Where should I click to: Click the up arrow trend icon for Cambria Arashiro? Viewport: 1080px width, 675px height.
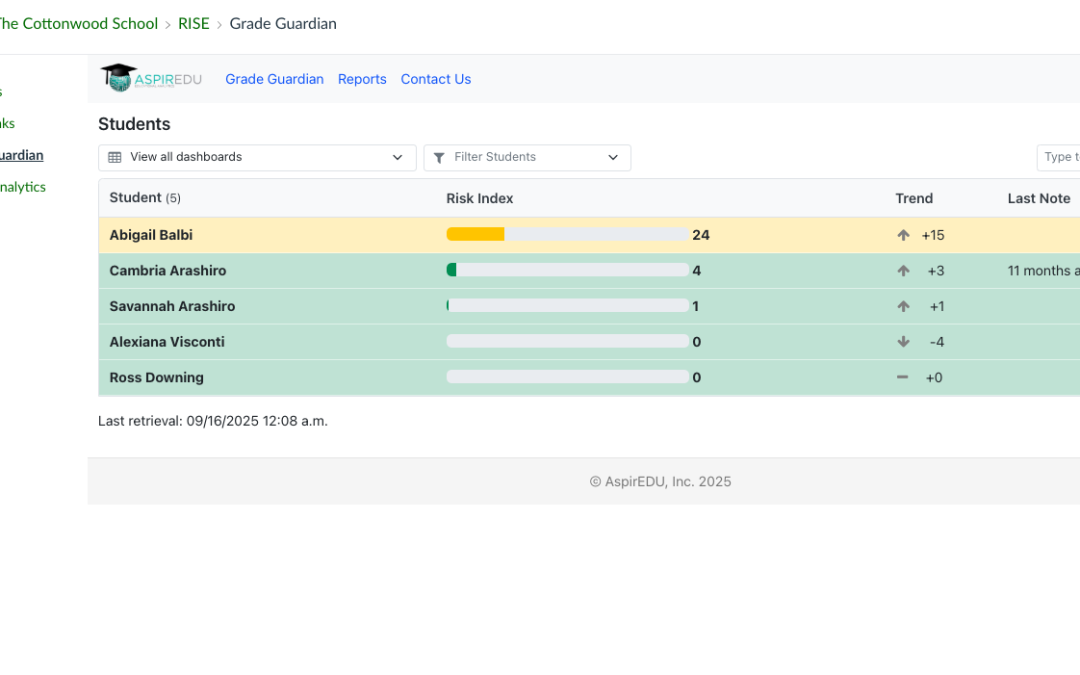(x=903, y=271)
